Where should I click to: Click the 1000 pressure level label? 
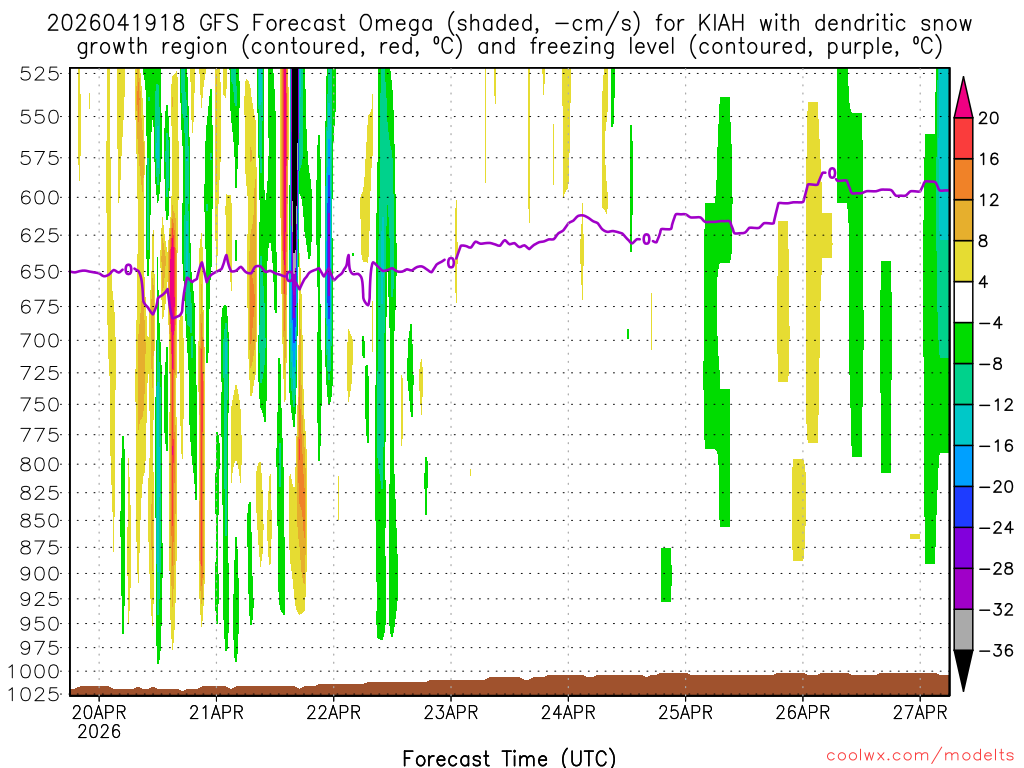click(33, 671)
